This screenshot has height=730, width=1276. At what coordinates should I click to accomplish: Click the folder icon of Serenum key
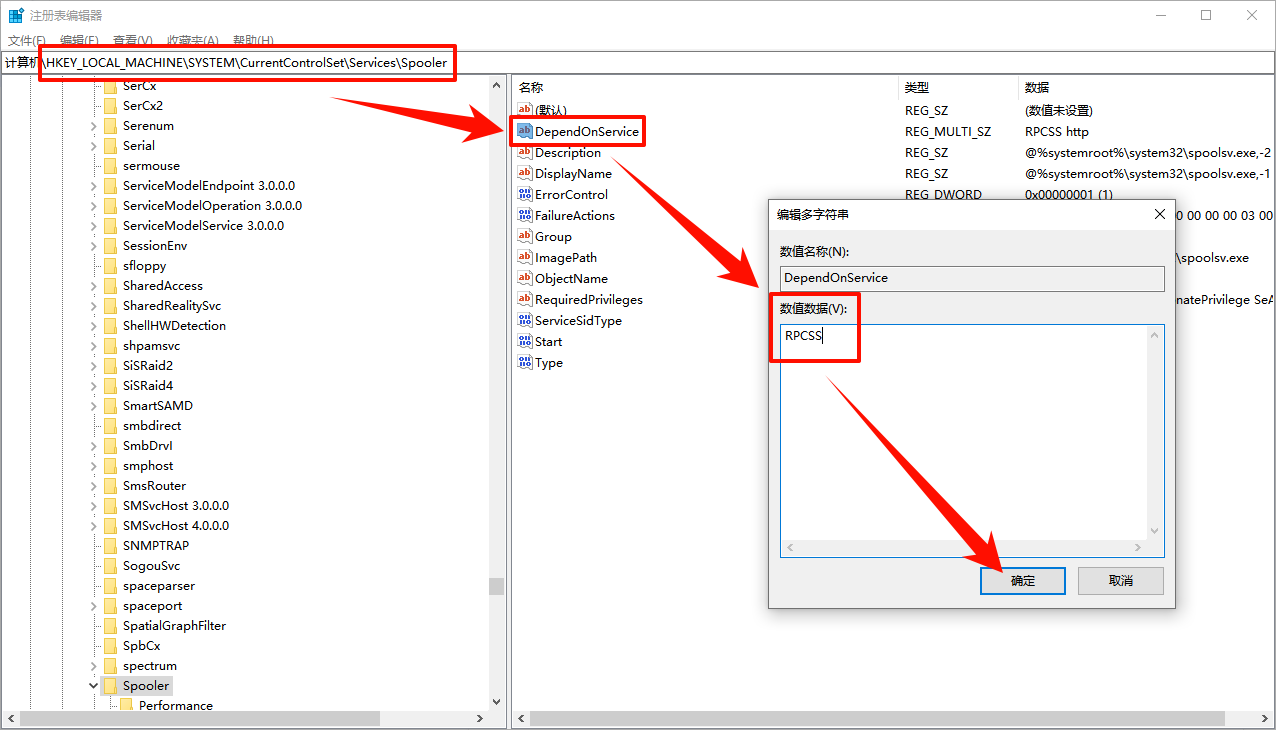pyautogui.click(x=110, y=126)
